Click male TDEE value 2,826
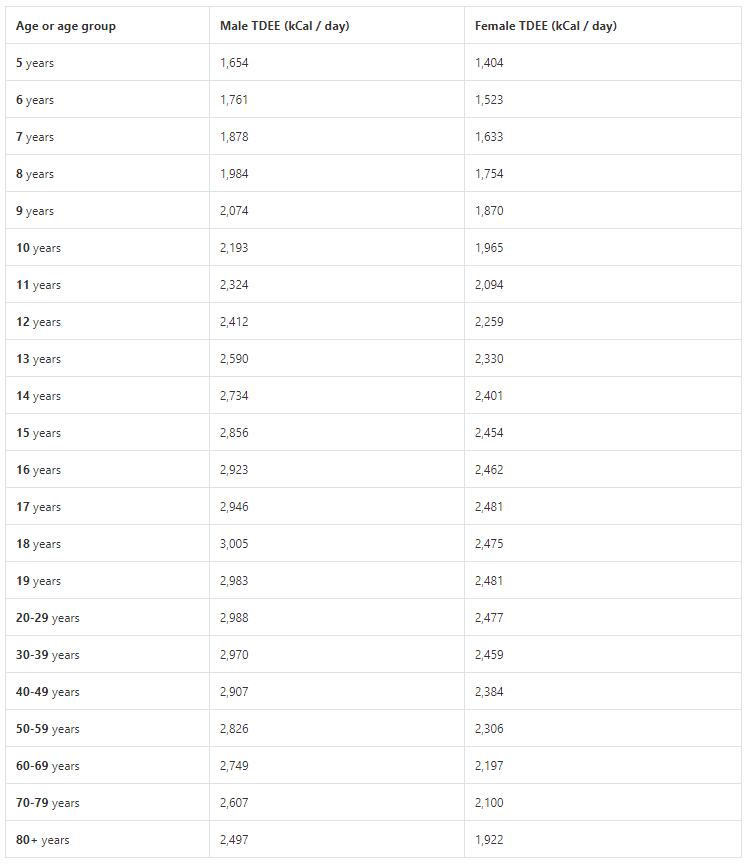Screen dimensions: 753x866 [234, 729]
